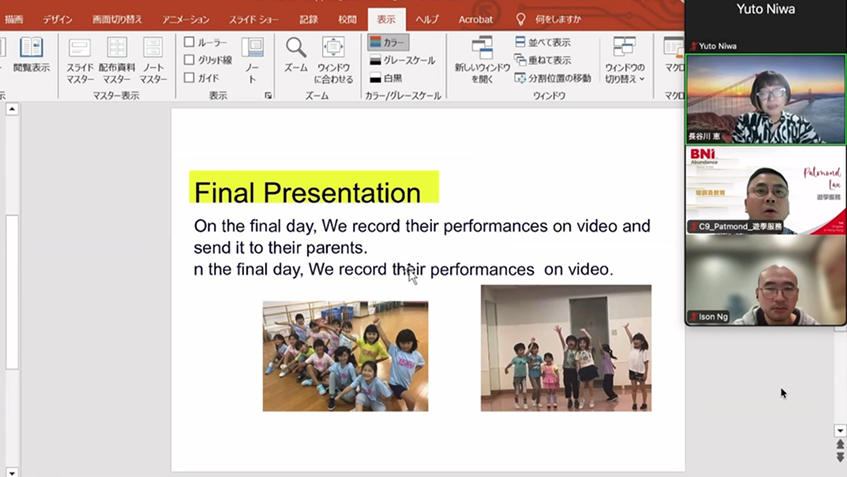Open Slide Master view (スライドマスター)
Viewport: 847px width, 477px height.
tap(80, 60)
